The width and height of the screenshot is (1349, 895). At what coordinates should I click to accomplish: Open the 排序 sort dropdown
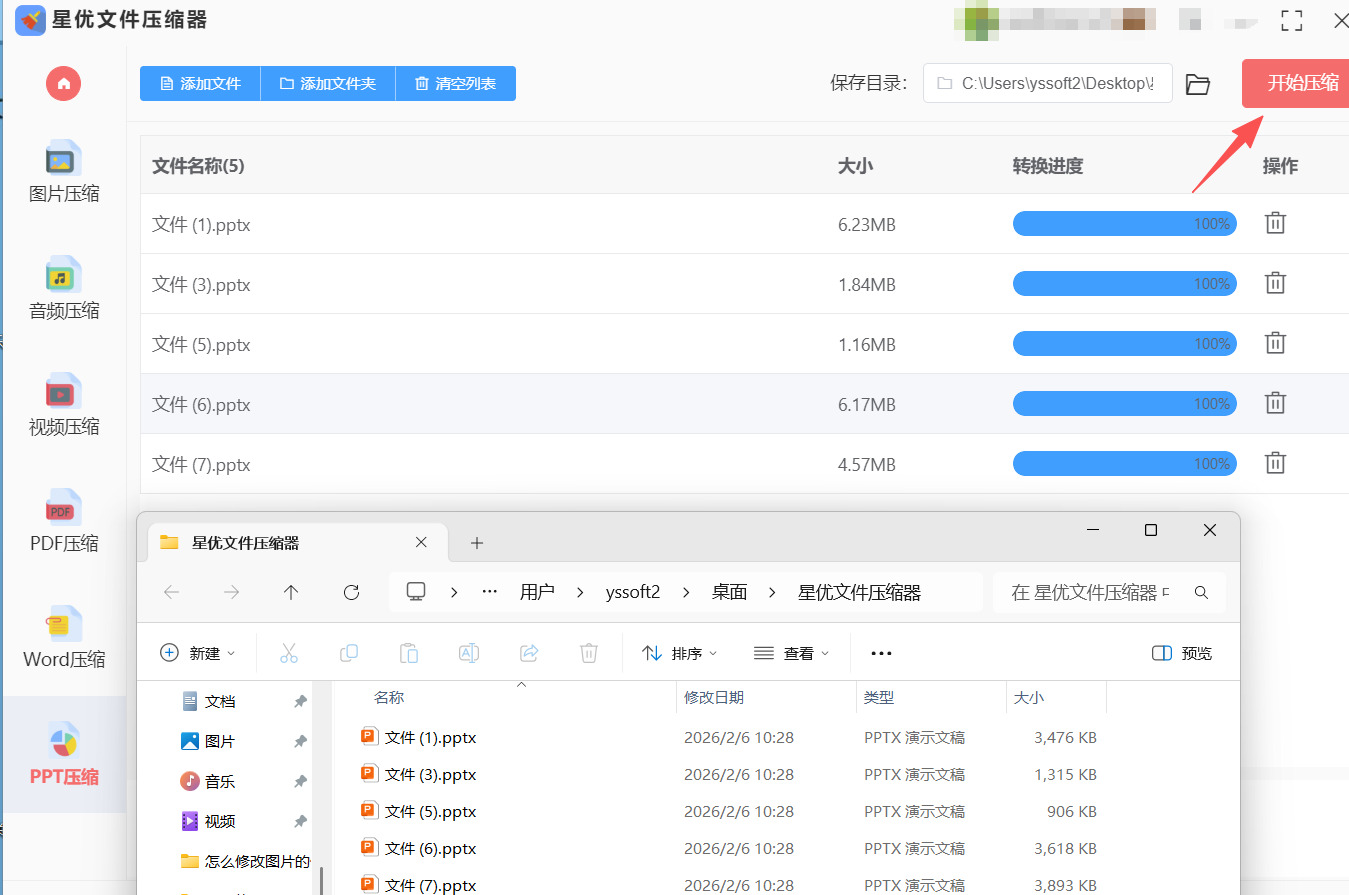click(x=679, y=653)
